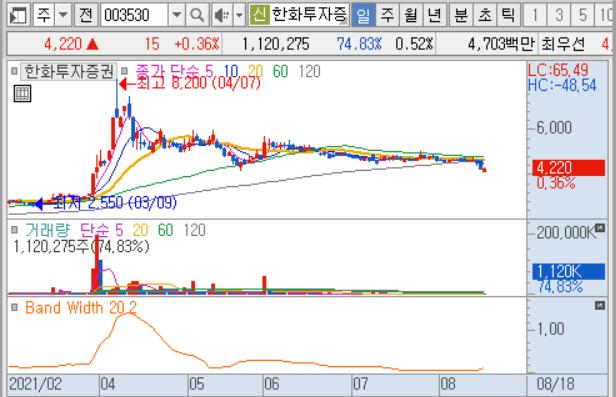616x397 pixels.
Task: Close the volume panel with its X icon
Action: [600, 227]
